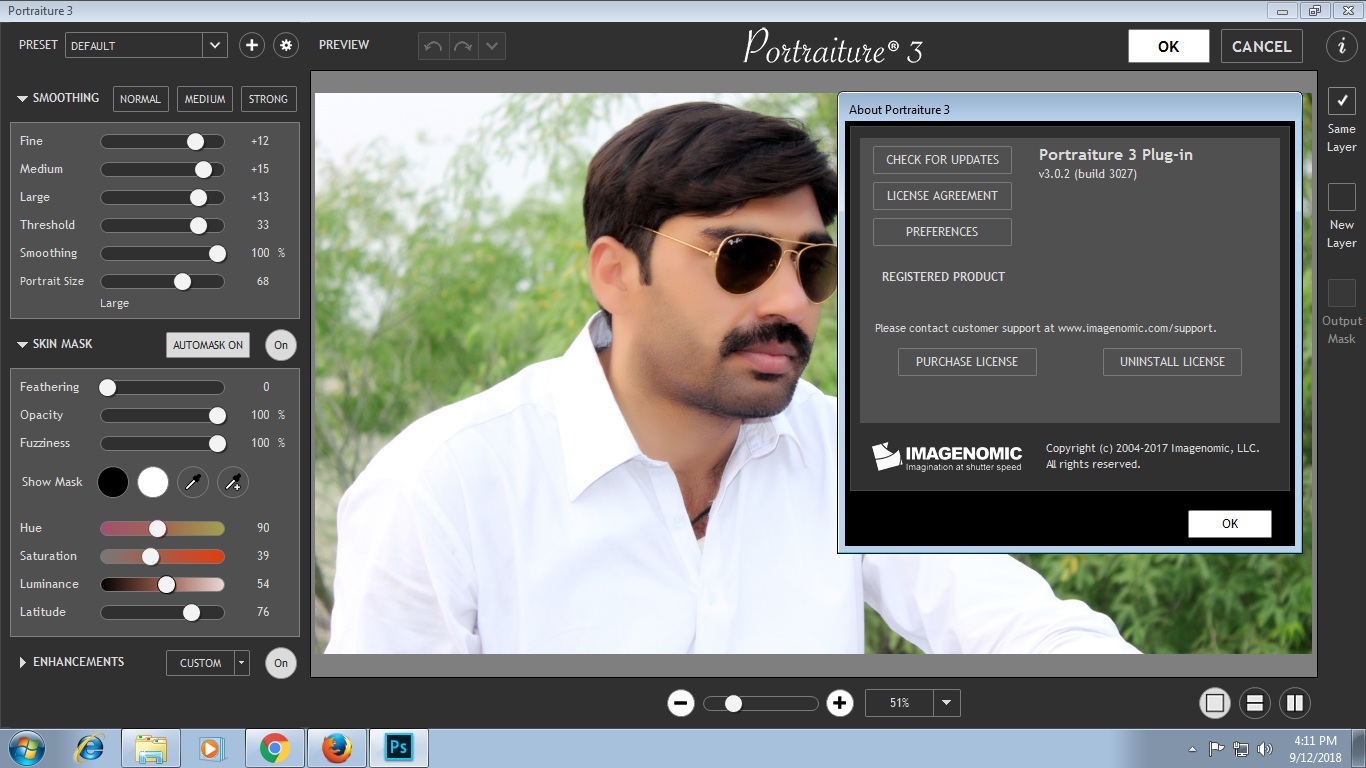
Task: Toggle Skin Mask On button
Action: [x=281, y=345]
